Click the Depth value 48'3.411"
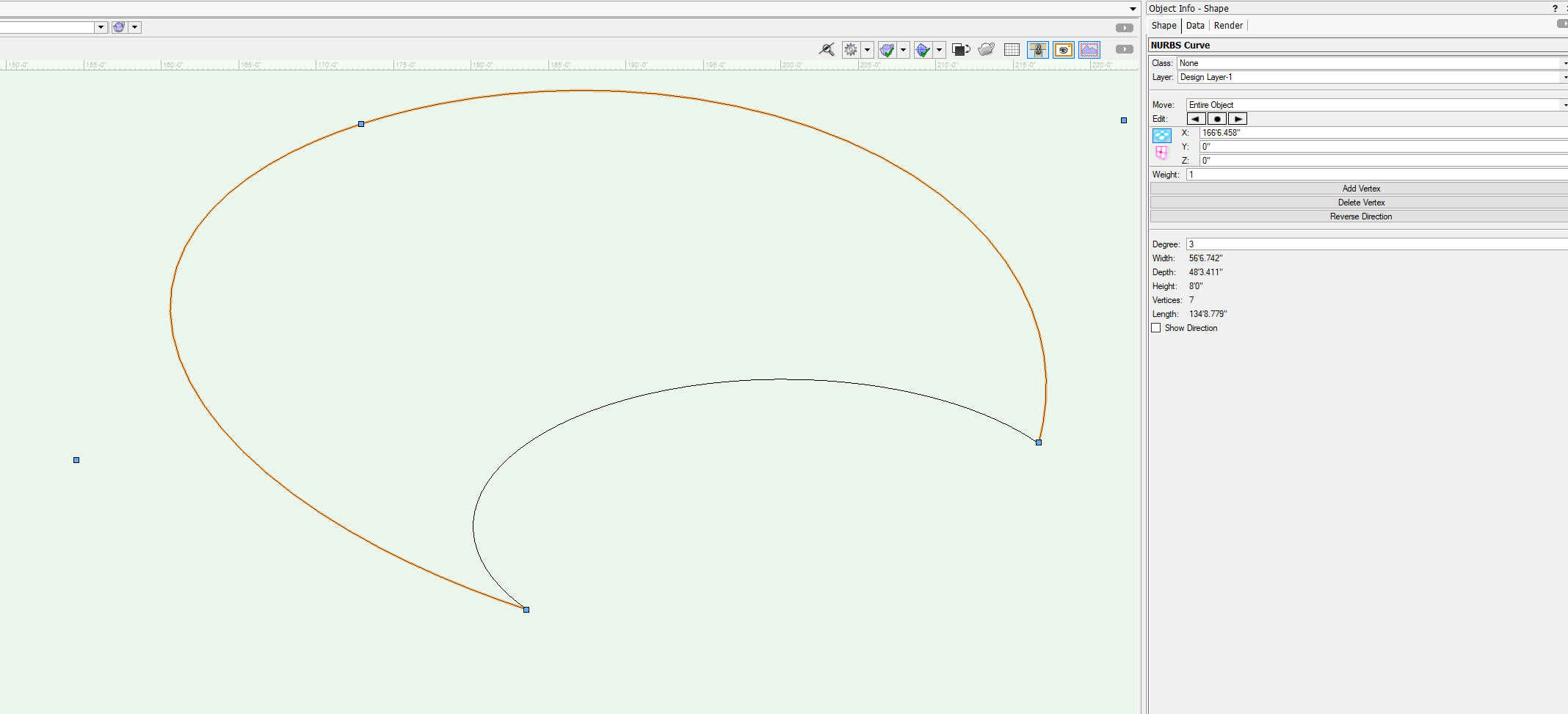This screenshot has width=1568, height=714. [1205, 272]
